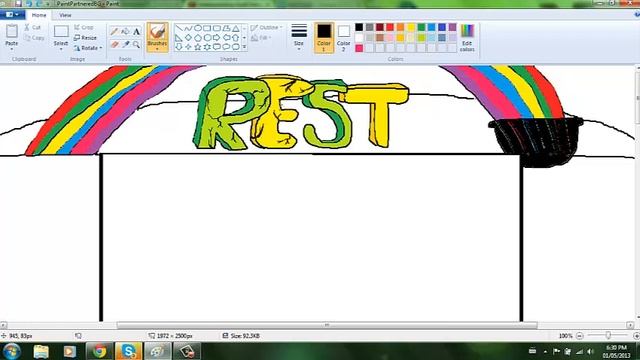Open the Brushes dropdown list
Screen dimensions: 640x360
pos(157,49)
